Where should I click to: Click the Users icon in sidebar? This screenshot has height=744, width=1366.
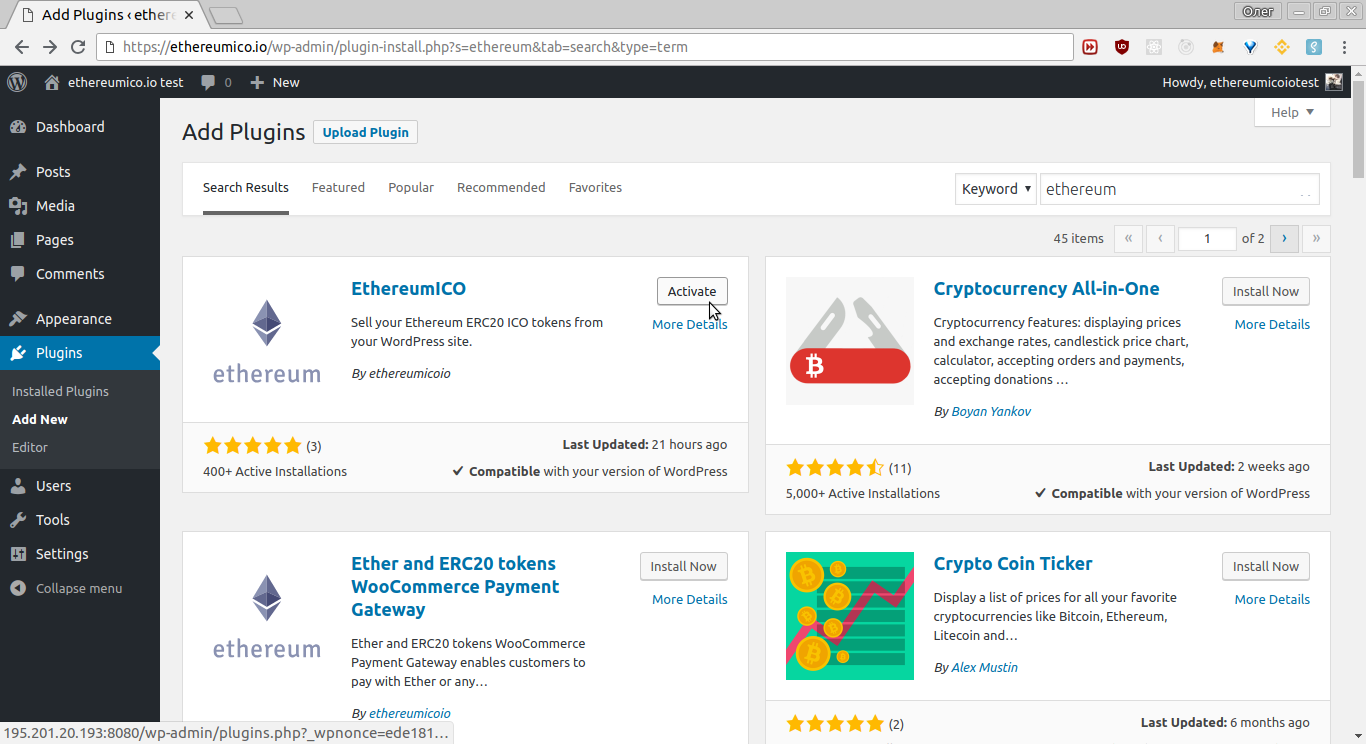(18, 486)
